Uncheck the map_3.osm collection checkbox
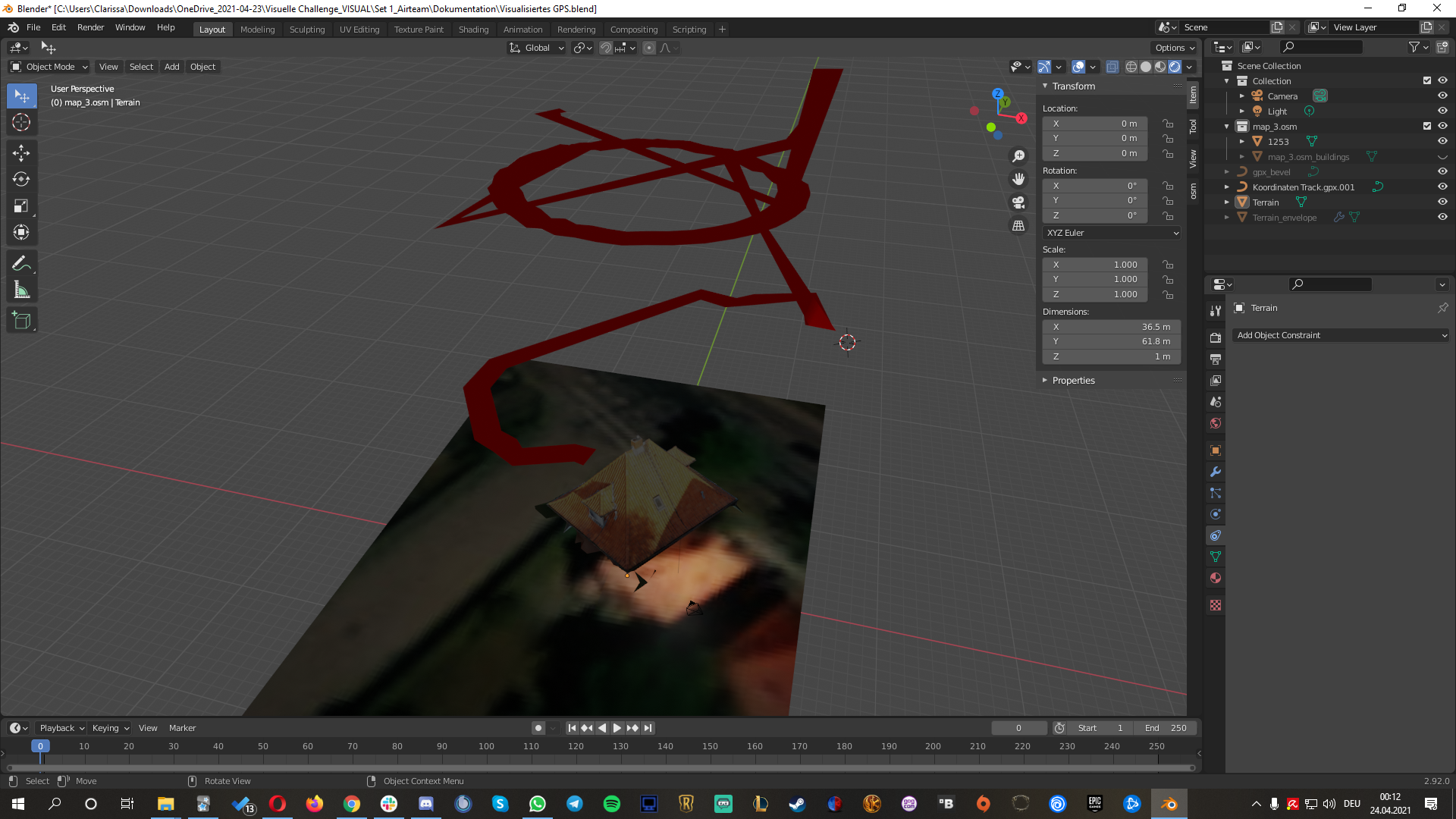 (1426, 126)
